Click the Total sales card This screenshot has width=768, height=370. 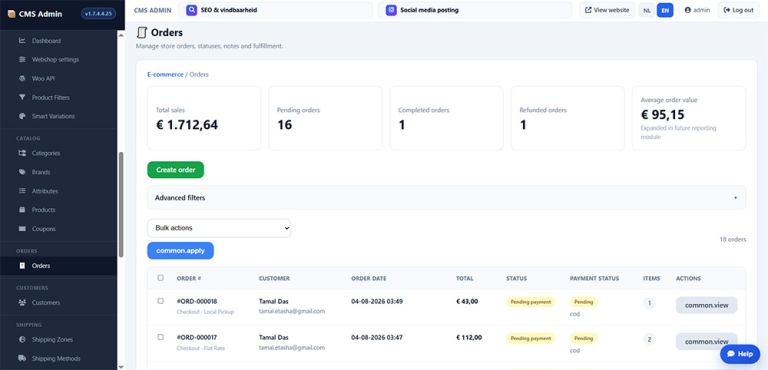click(204, 118)
